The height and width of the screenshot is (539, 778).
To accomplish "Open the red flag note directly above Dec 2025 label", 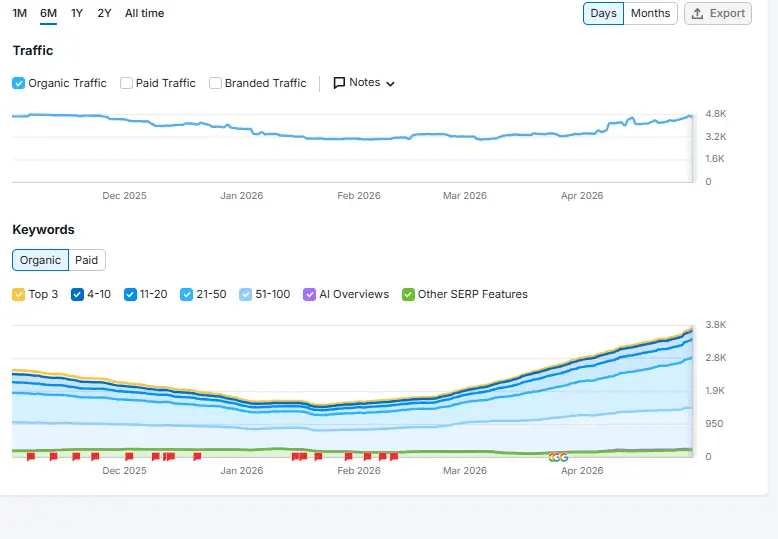I will (x=129, y=456).
